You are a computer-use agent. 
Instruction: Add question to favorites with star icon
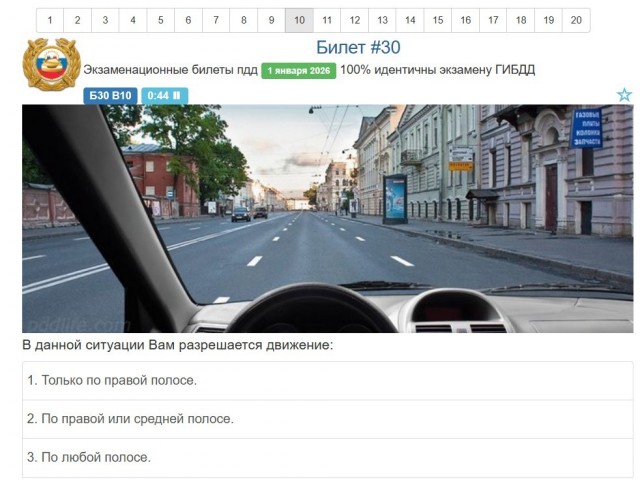pyautogui.click(x=624, y=95)
